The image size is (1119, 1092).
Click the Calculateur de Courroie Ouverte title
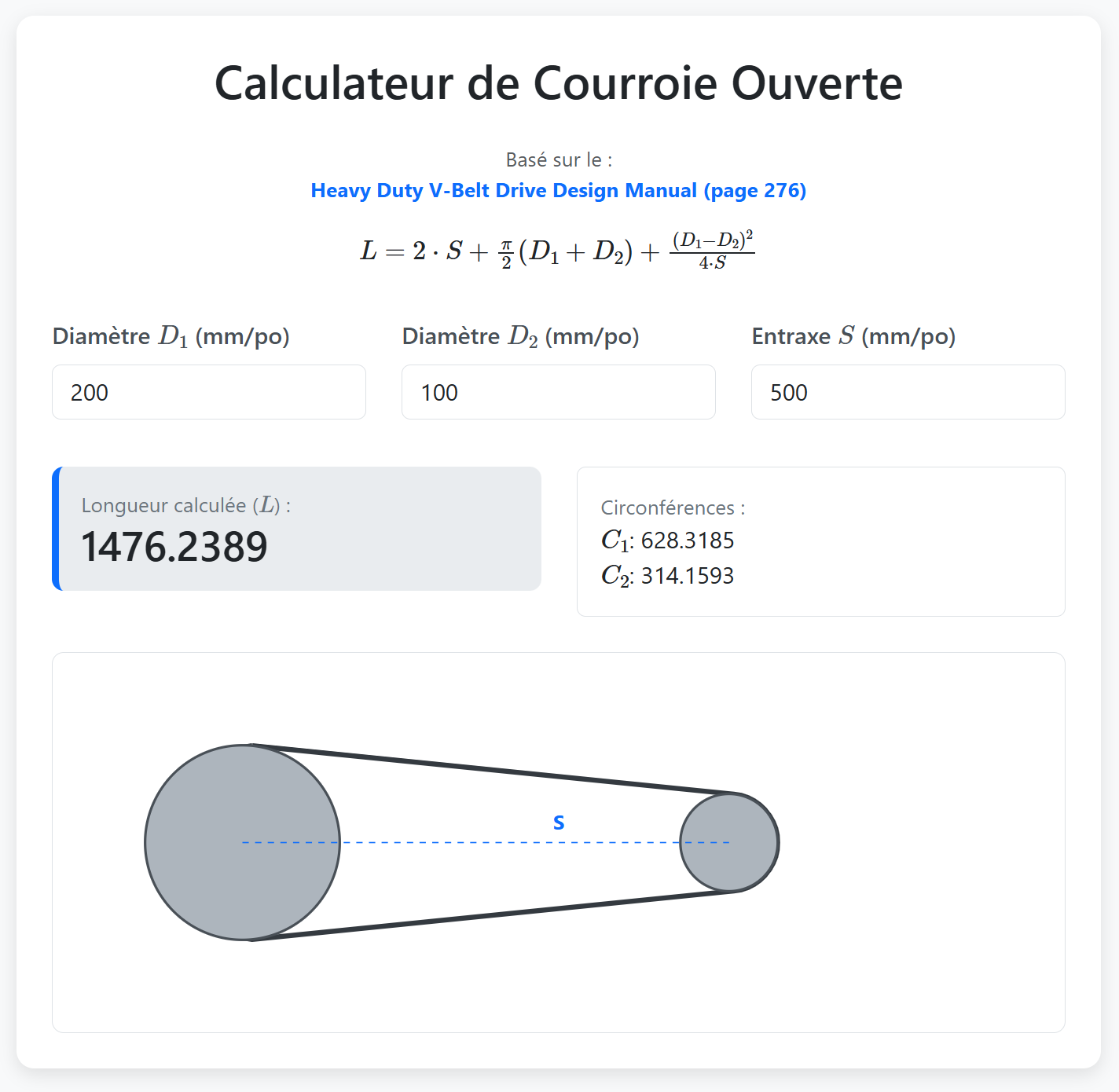click(x=559, y=82)
